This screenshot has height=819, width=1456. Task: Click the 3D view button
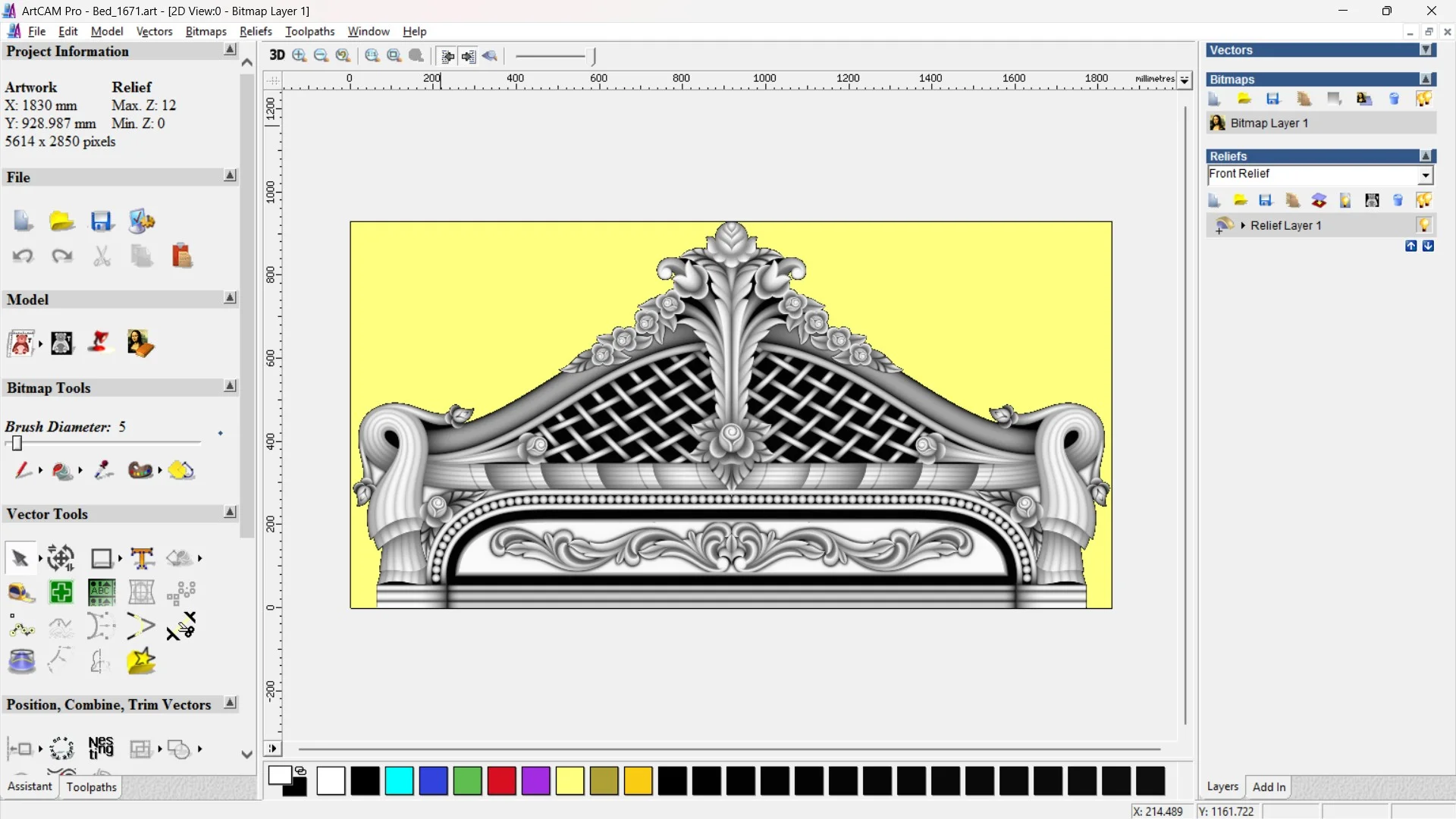(x=277, y=55)
